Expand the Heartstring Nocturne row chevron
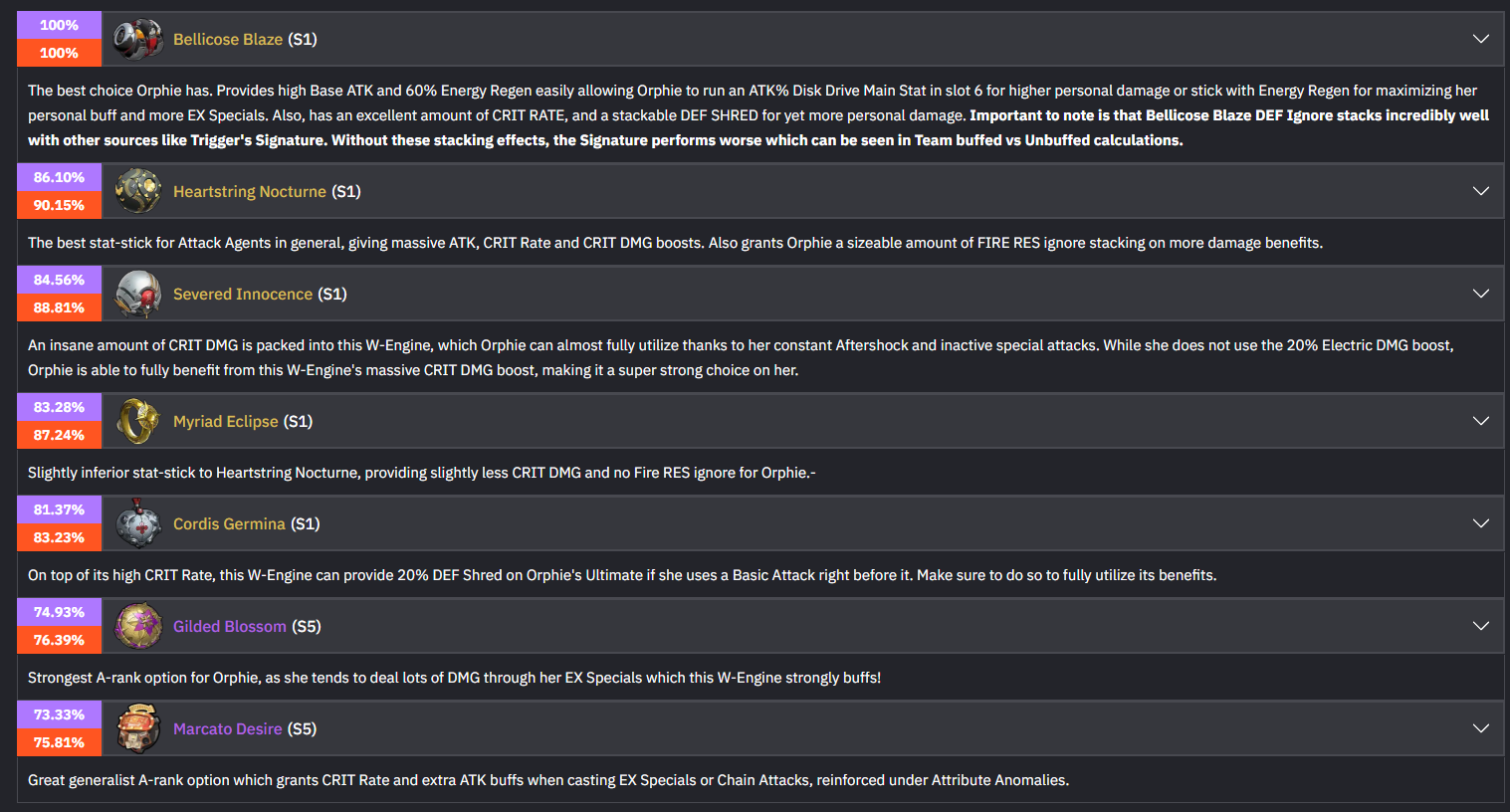 1480,191
